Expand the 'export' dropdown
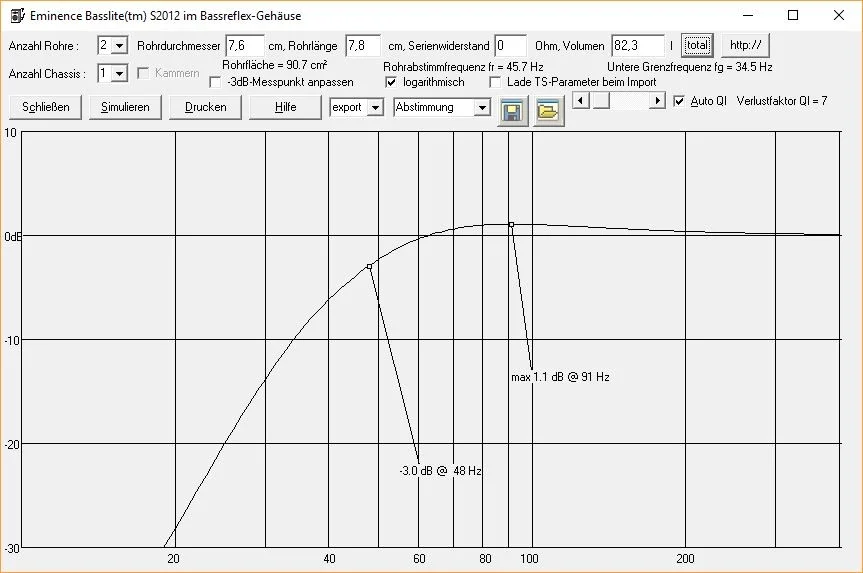 pos(375,108)
